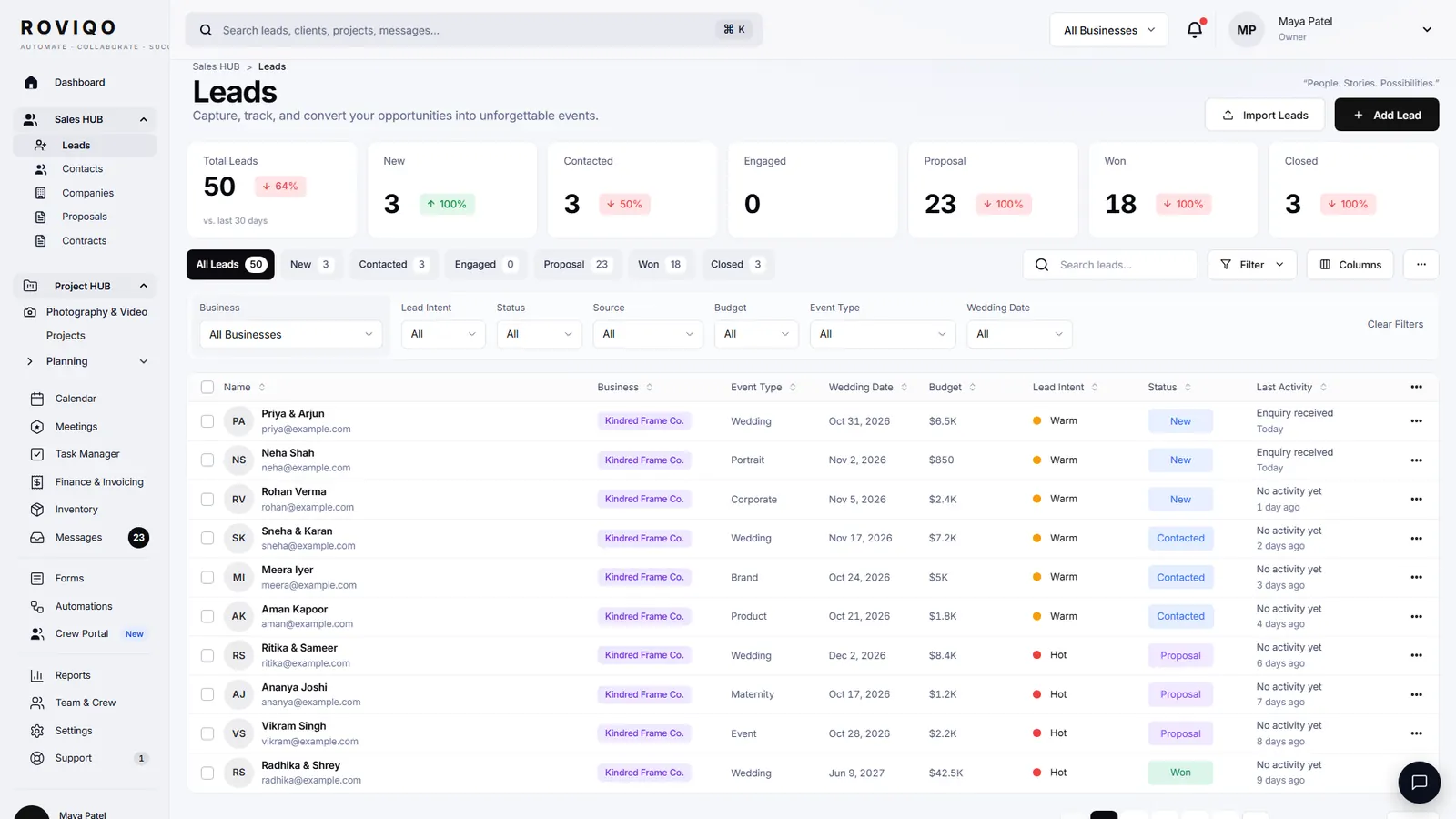
Task: Open Automations in the sidebar
Action: (84, 606)
